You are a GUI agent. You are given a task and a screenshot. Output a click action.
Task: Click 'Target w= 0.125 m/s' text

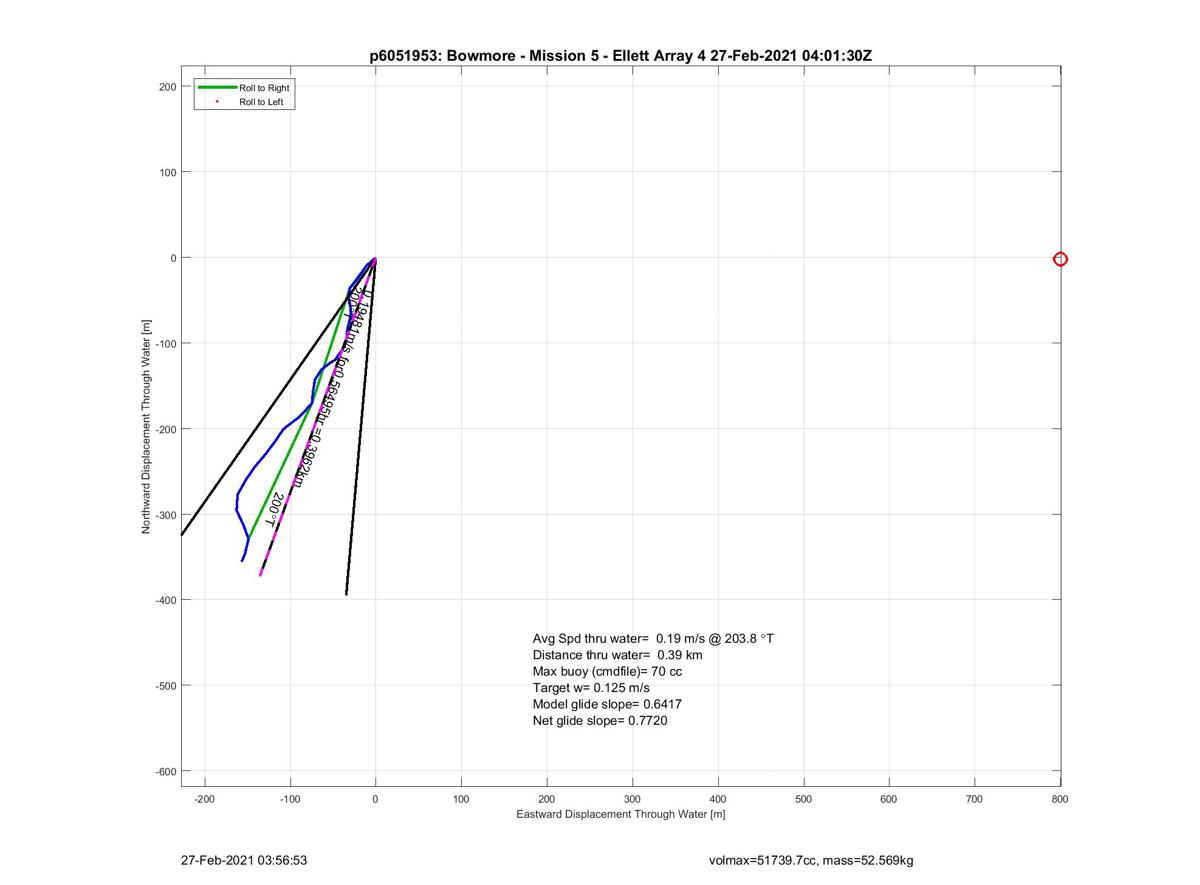coord(591,688)
